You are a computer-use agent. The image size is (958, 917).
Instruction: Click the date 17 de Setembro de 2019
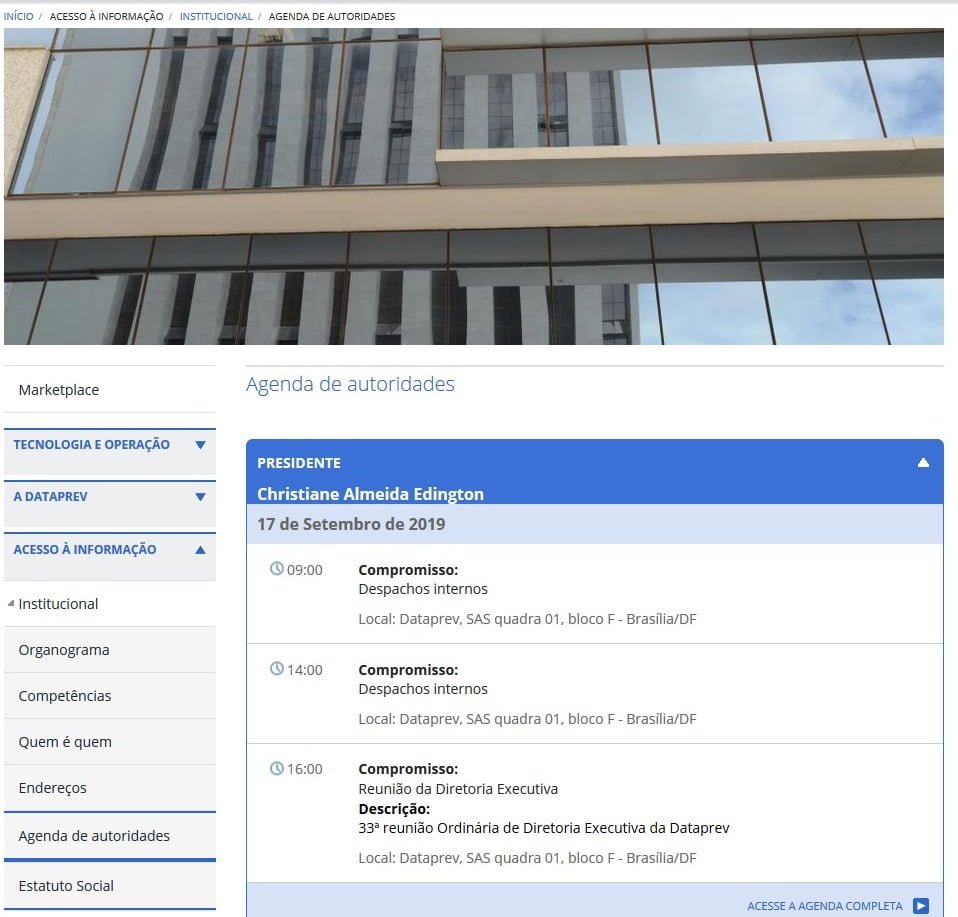pyautogui.click(x=351, y=524)
